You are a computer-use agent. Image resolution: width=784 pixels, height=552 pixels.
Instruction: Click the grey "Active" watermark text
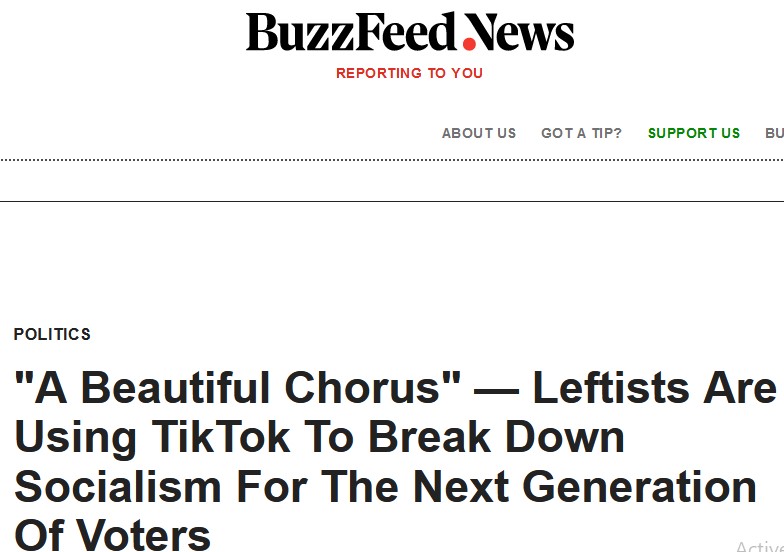(x=759, y=545)
